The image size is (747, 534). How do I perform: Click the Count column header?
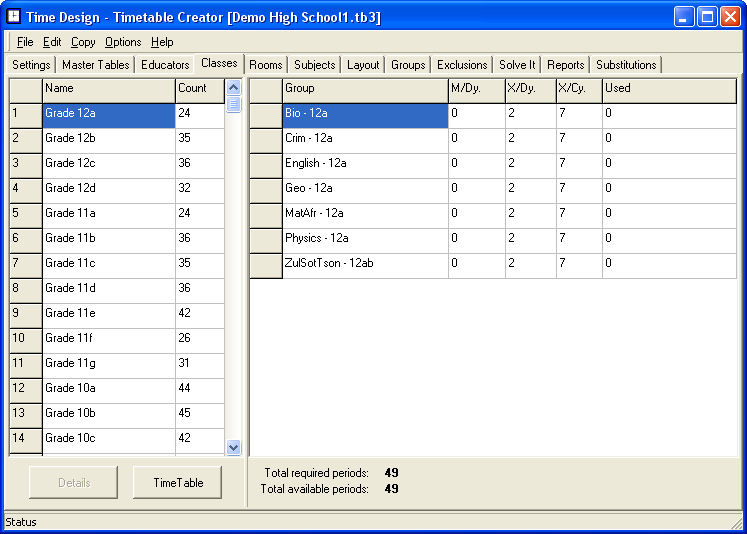click(x=199, y=88)
